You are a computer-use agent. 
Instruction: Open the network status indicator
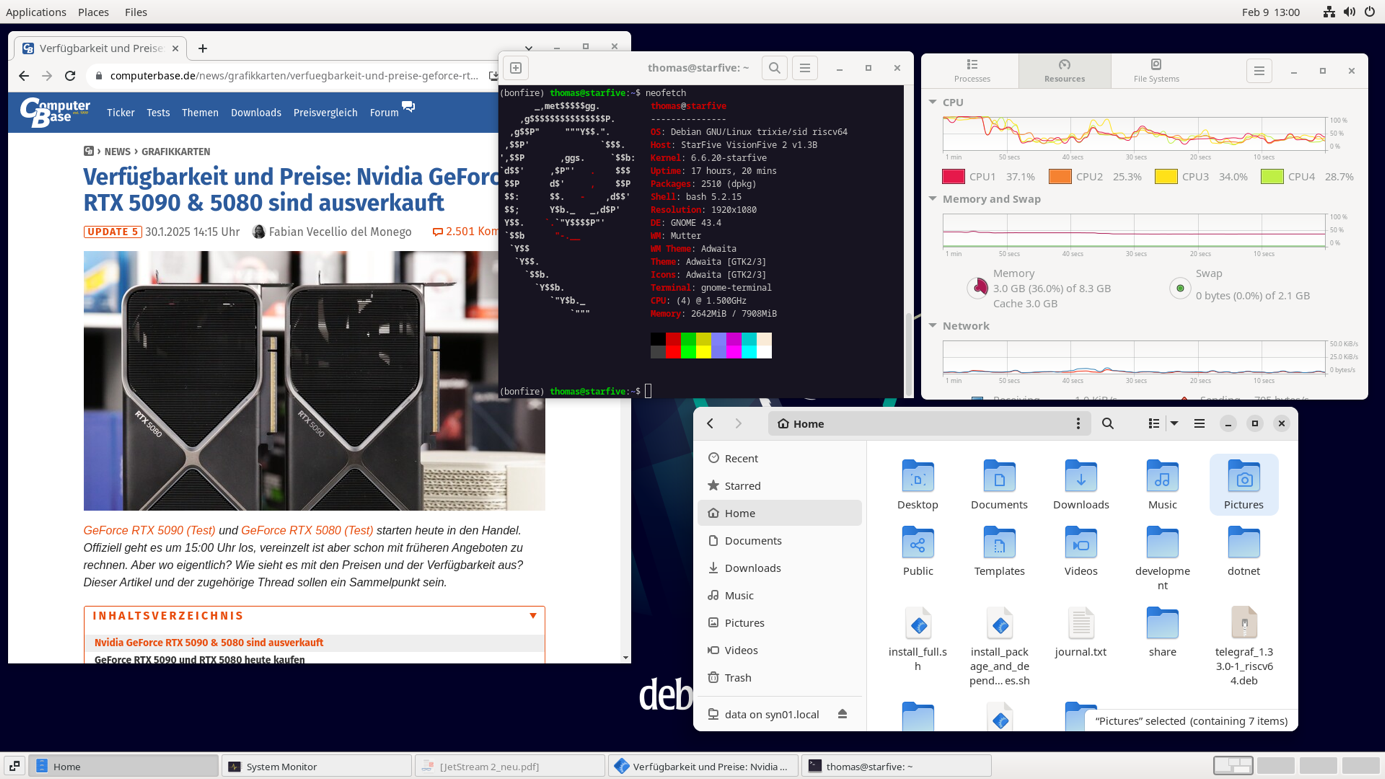[x=1329, y=12]
